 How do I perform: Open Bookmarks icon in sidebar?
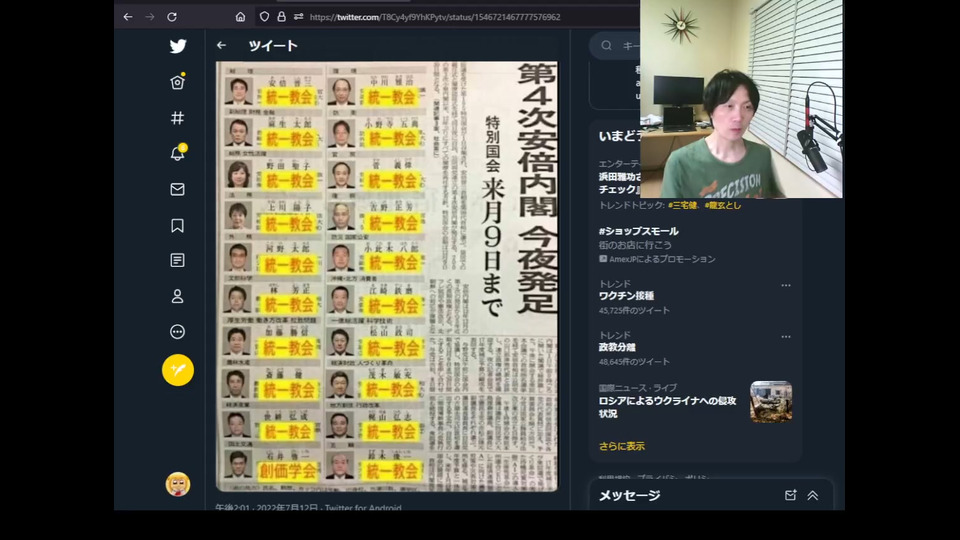[x=178, y=225]
